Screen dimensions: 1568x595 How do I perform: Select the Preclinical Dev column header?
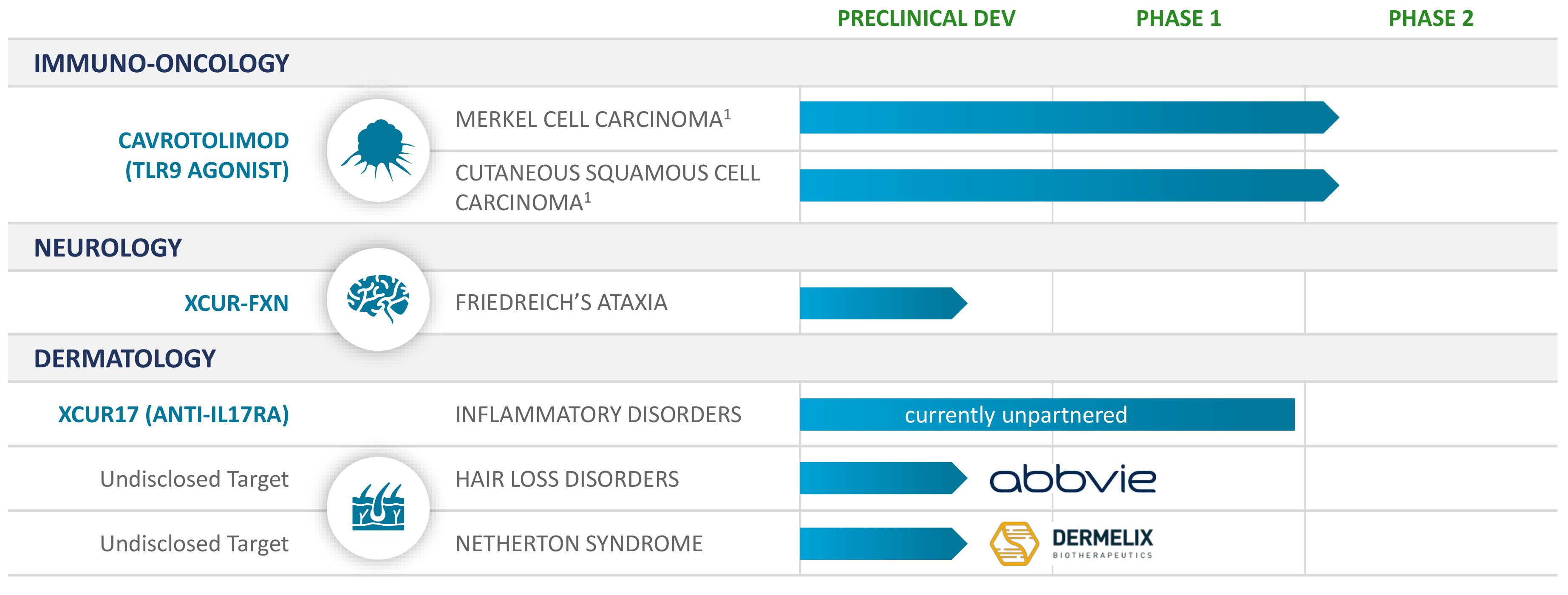[x=926, y=19]
